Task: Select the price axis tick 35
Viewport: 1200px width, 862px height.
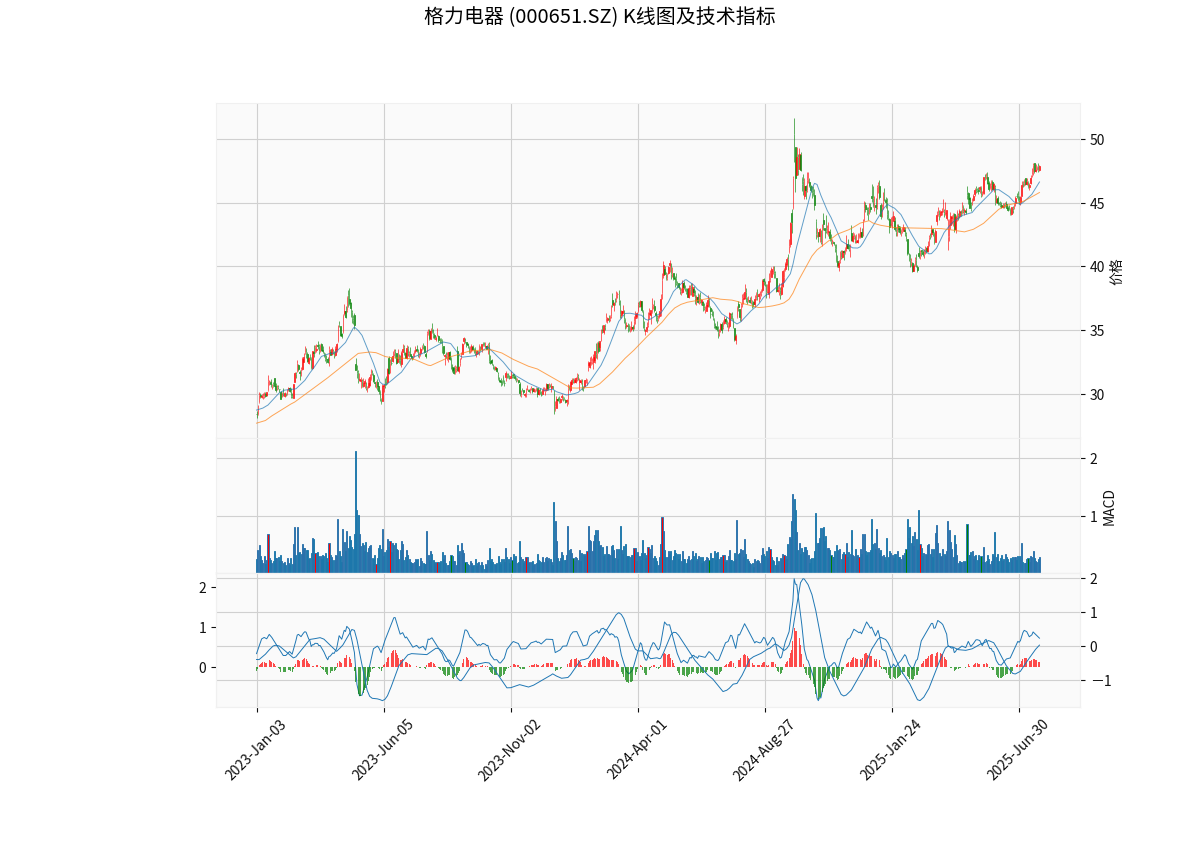Action: [x=1097, y=331]
